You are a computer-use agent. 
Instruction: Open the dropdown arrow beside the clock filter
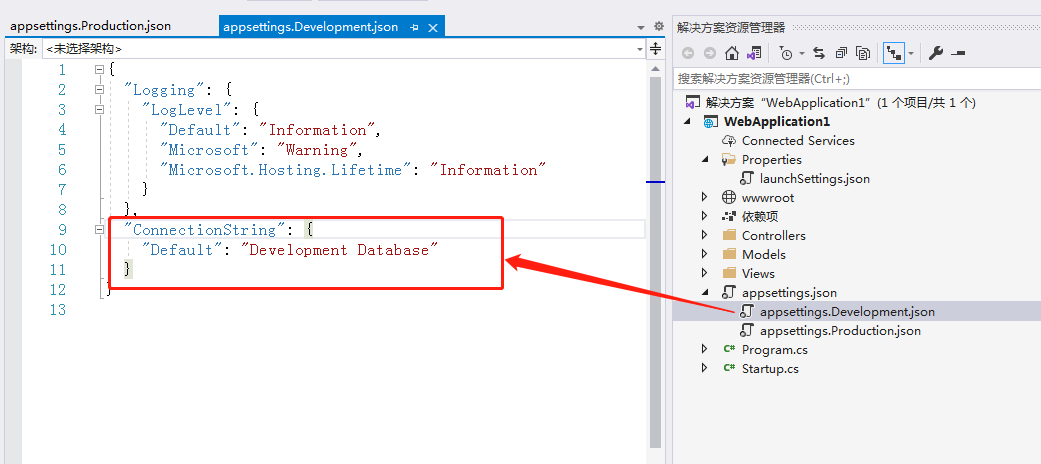coord(802,54)
